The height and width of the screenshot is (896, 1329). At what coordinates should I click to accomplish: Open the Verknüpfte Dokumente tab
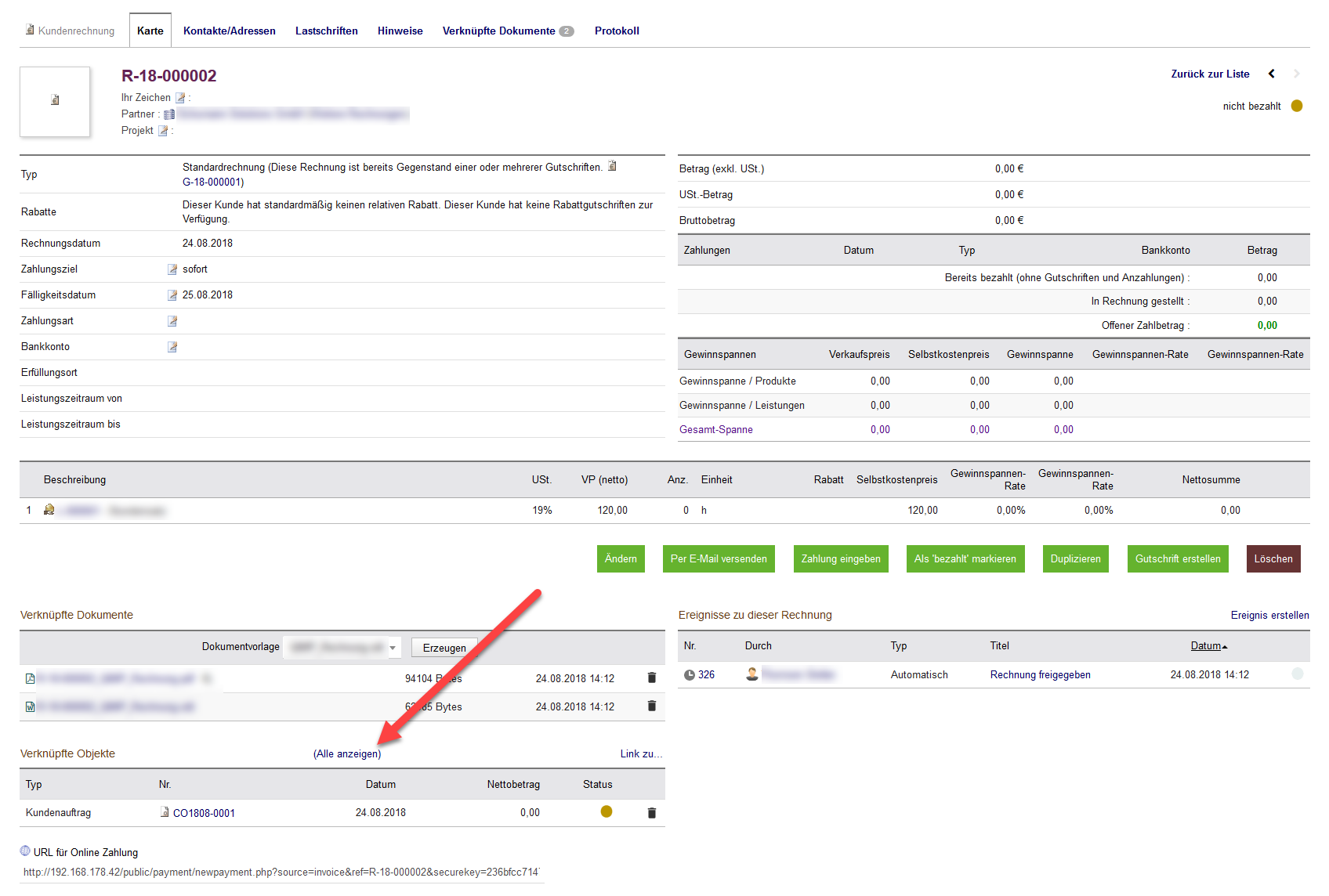click(x=499, y=31)
